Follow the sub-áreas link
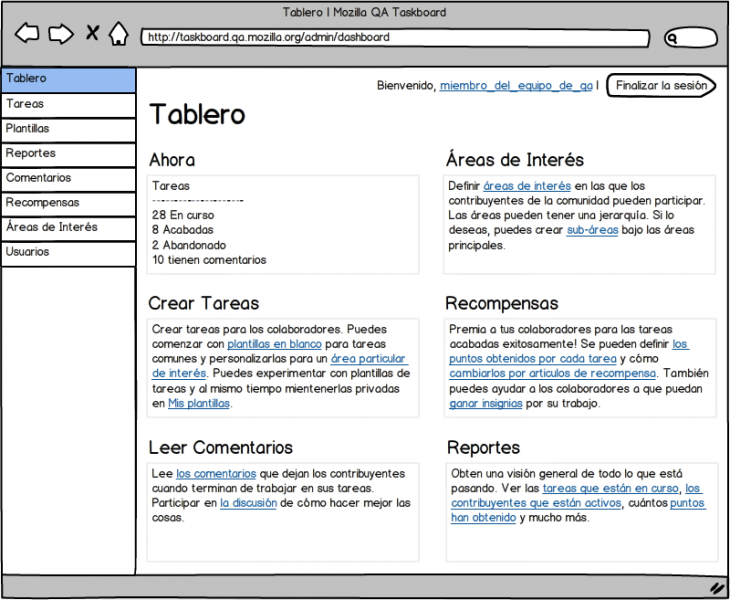The image size is (730, 600). (x=592, y=230)
